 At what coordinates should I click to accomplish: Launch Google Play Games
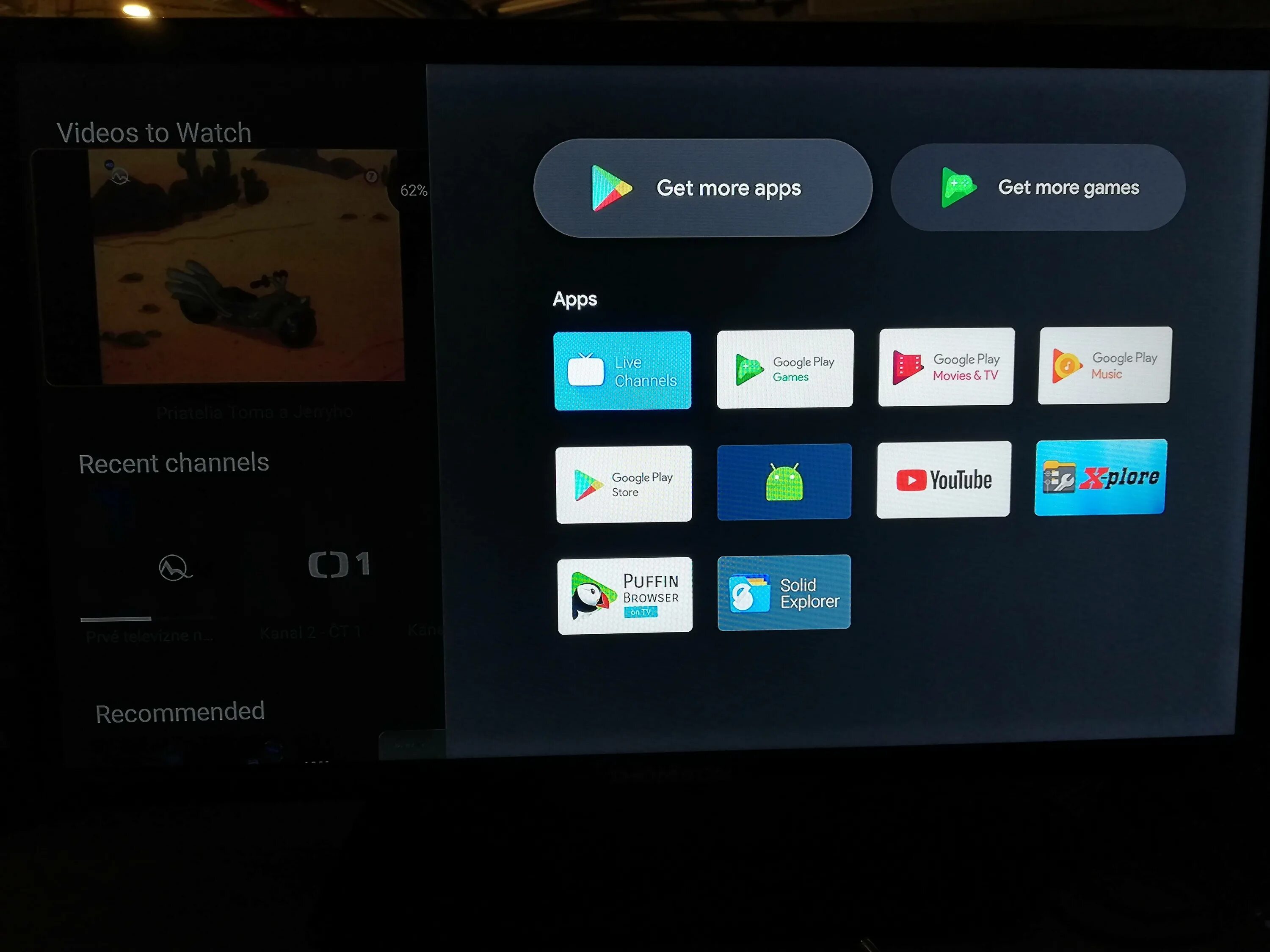click(x=785, y=369)
